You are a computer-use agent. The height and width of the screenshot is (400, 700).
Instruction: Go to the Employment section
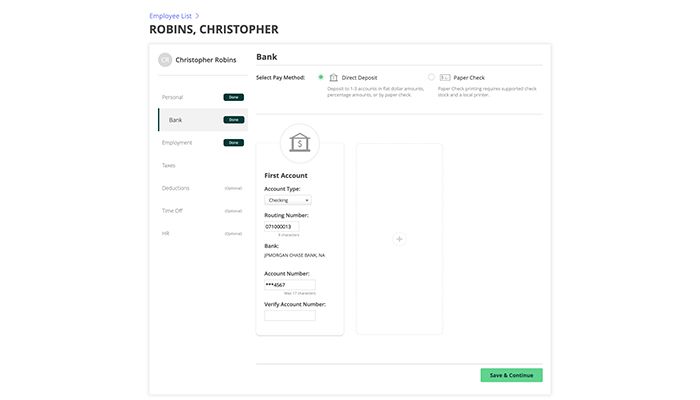177,142
